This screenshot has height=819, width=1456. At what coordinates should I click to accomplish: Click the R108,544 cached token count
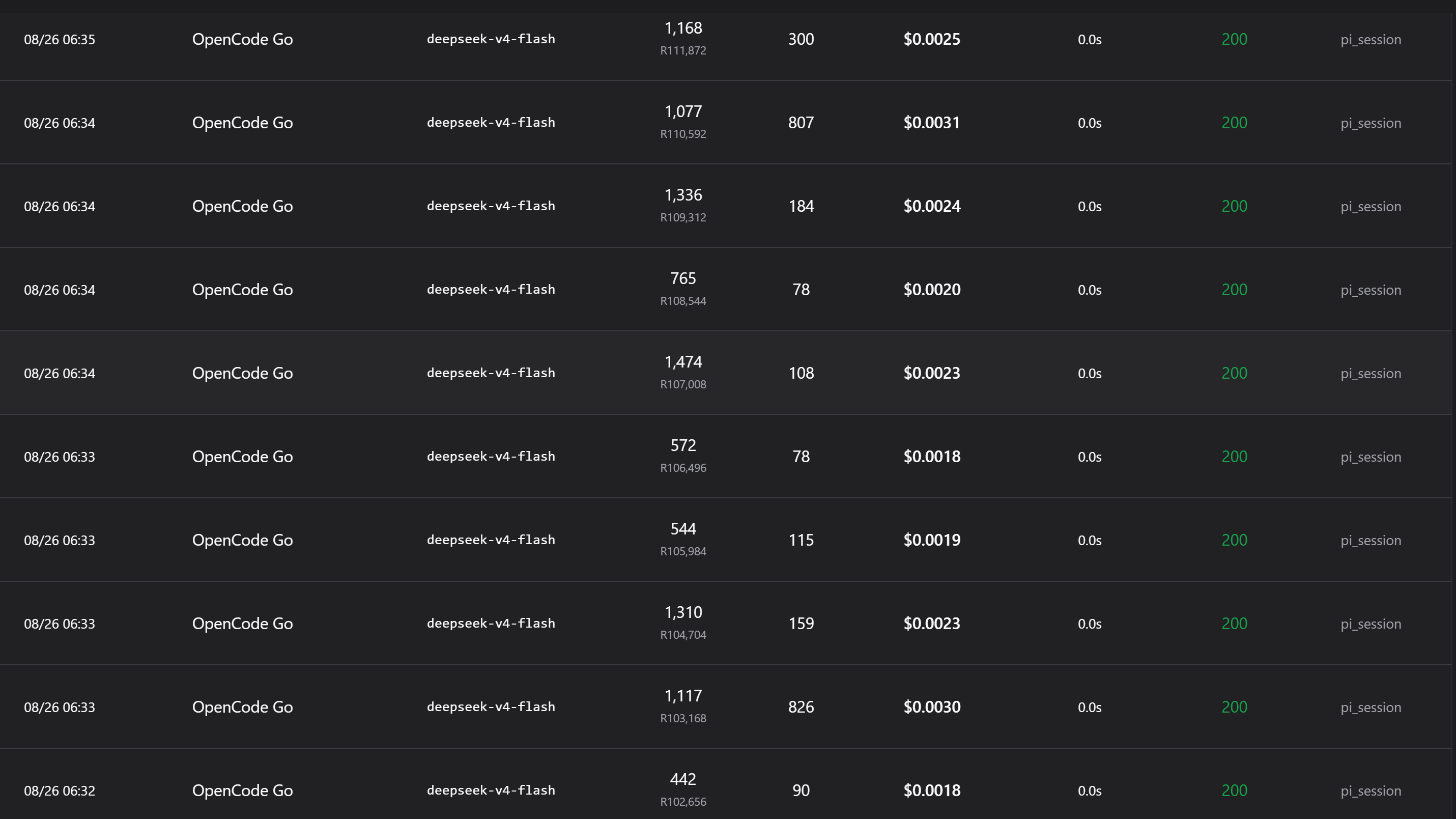coord(683,301)
